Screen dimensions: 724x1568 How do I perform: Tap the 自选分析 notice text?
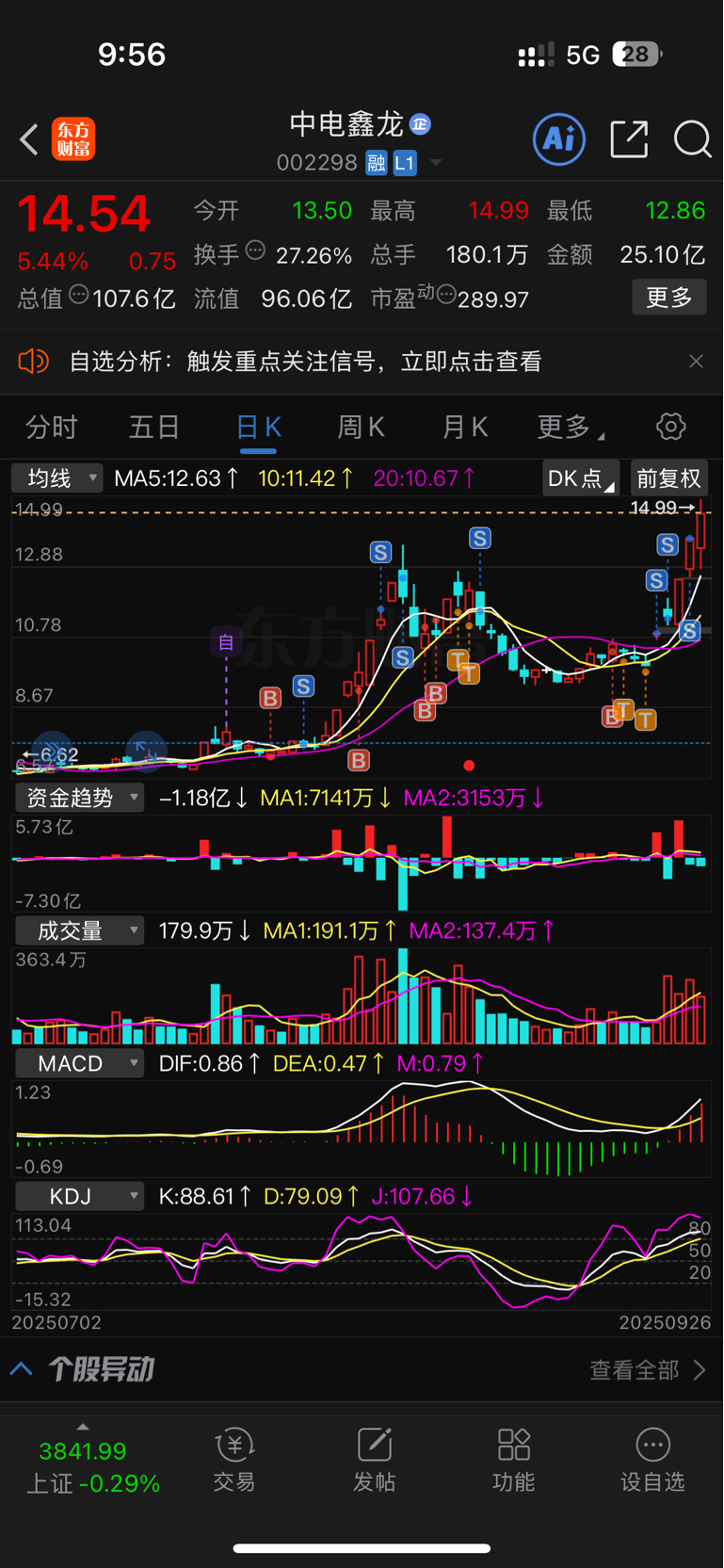click(305, 362)
